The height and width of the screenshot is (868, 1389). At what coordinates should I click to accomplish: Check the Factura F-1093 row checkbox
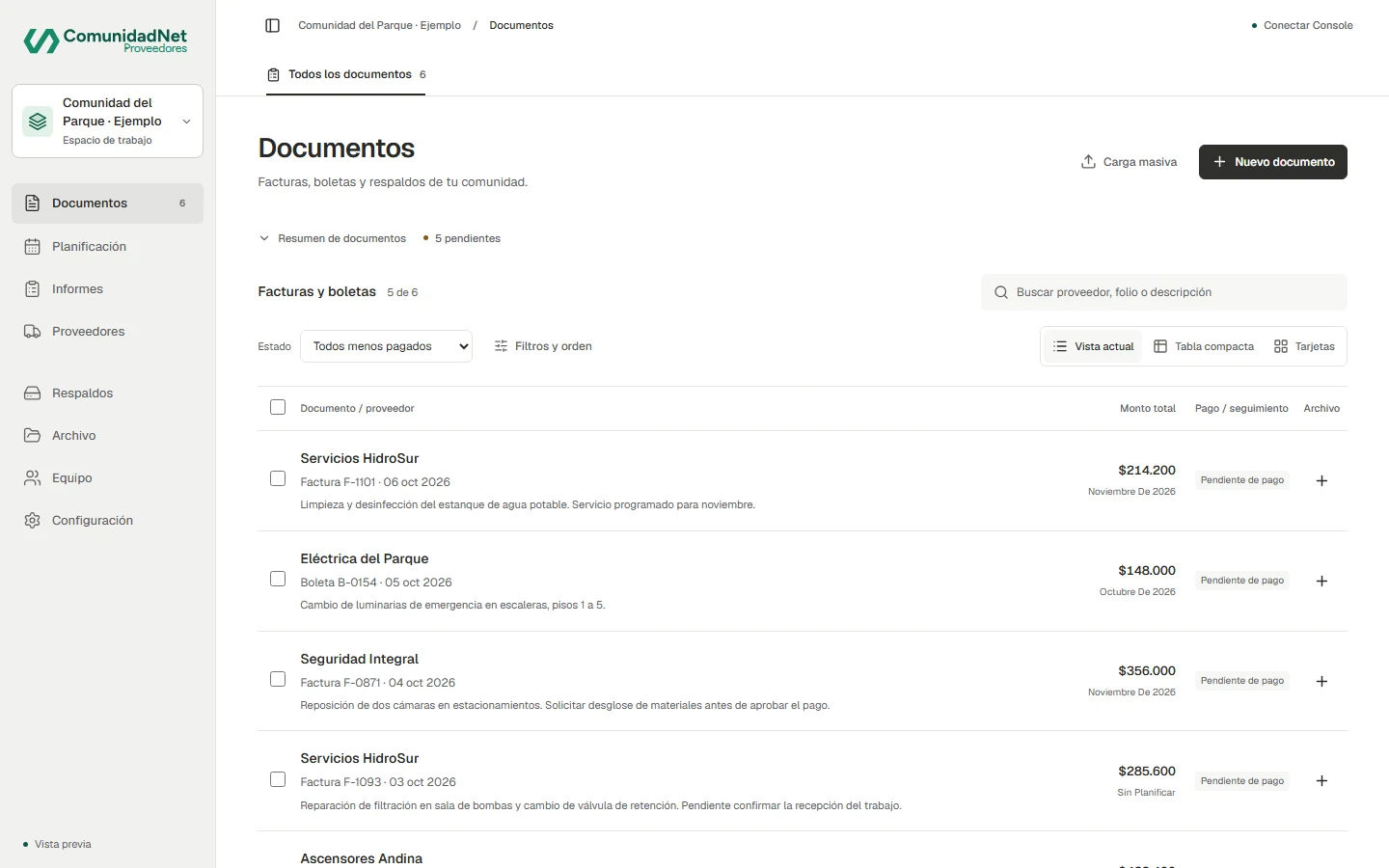(278, 779)
